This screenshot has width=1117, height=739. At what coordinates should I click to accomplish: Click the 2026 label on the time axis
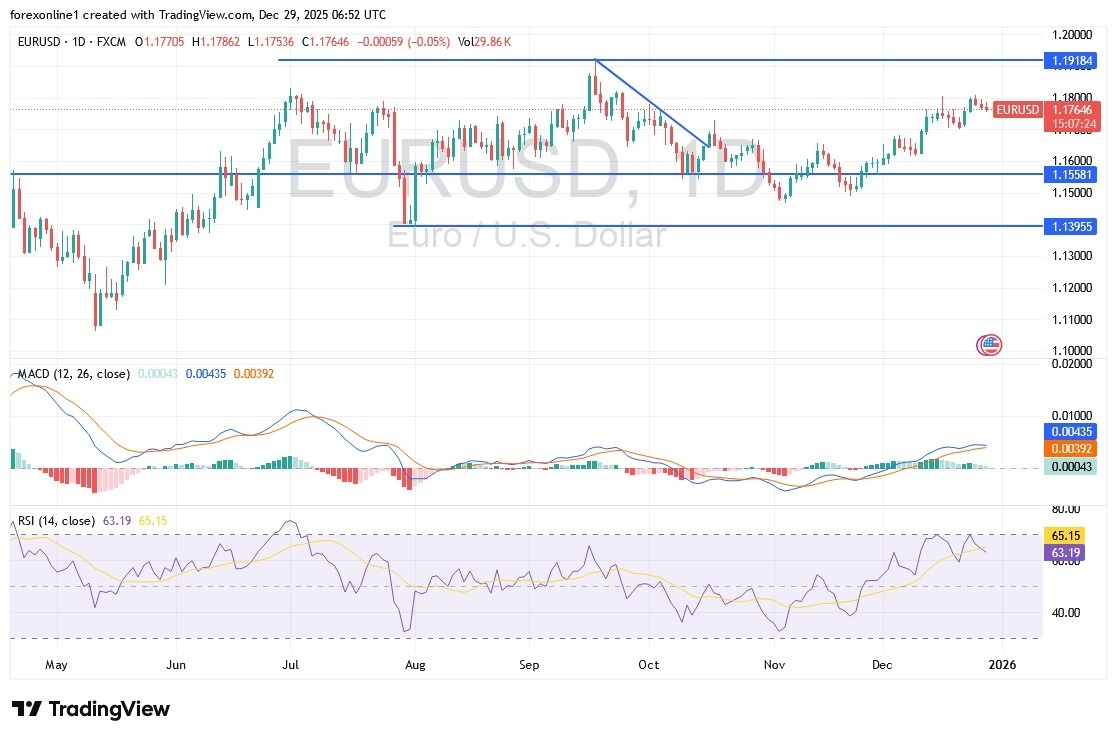[x=1003, y=664]
